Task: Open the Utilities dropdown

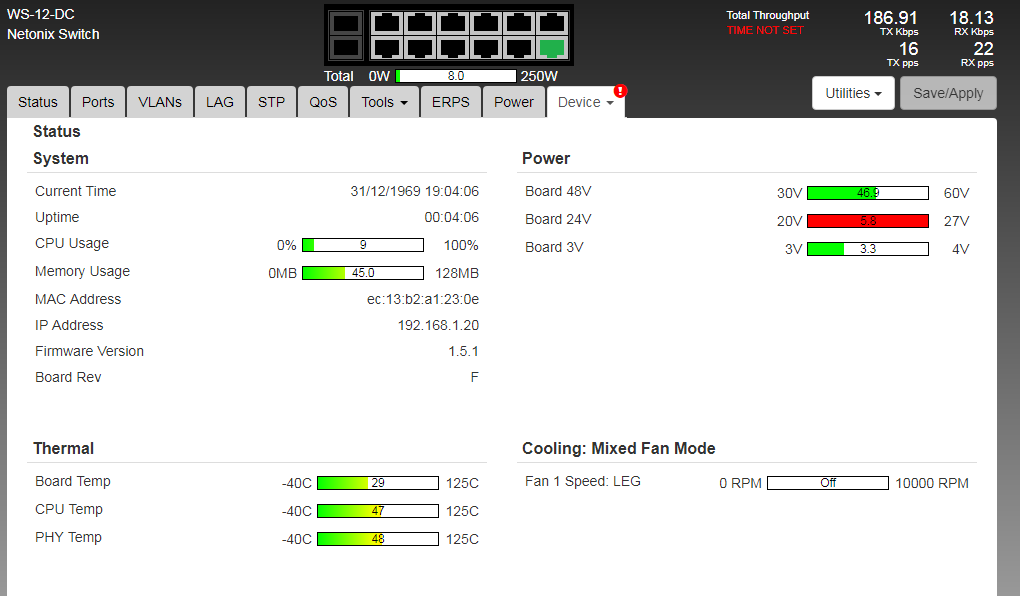Action: (x=853, y=93)
